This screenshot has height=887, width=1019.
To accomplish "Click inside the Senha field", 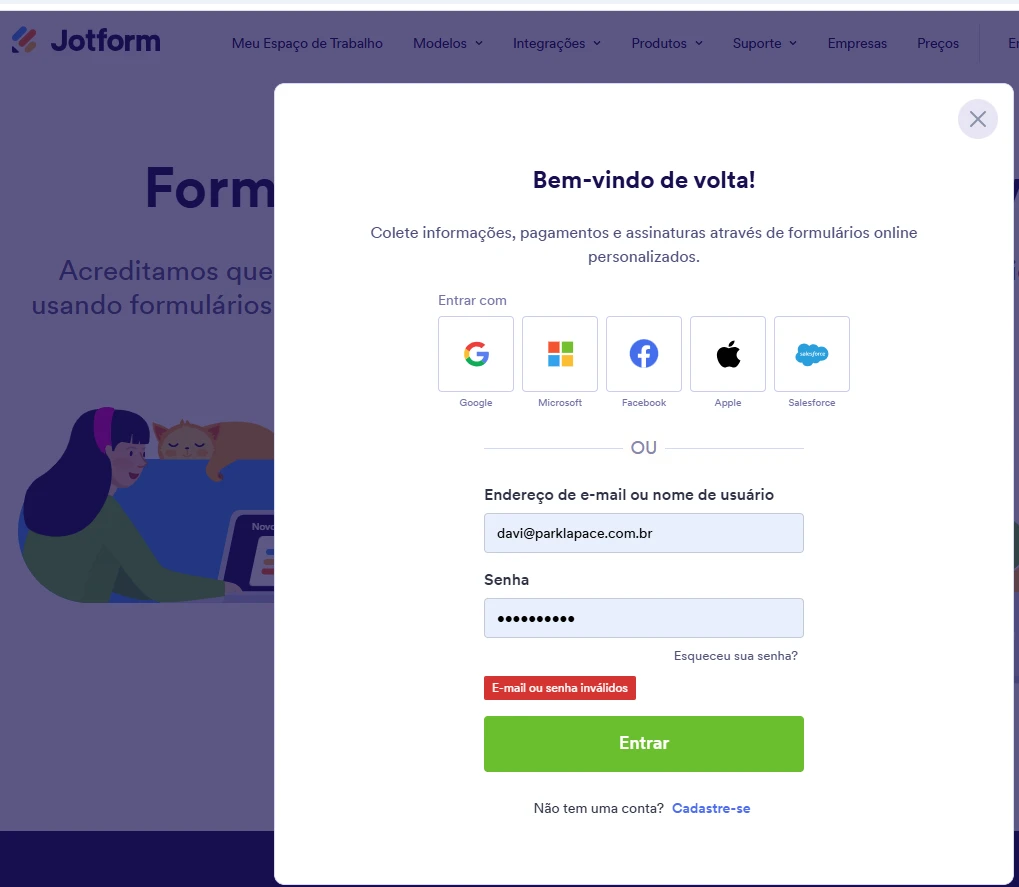I will 643,618.
